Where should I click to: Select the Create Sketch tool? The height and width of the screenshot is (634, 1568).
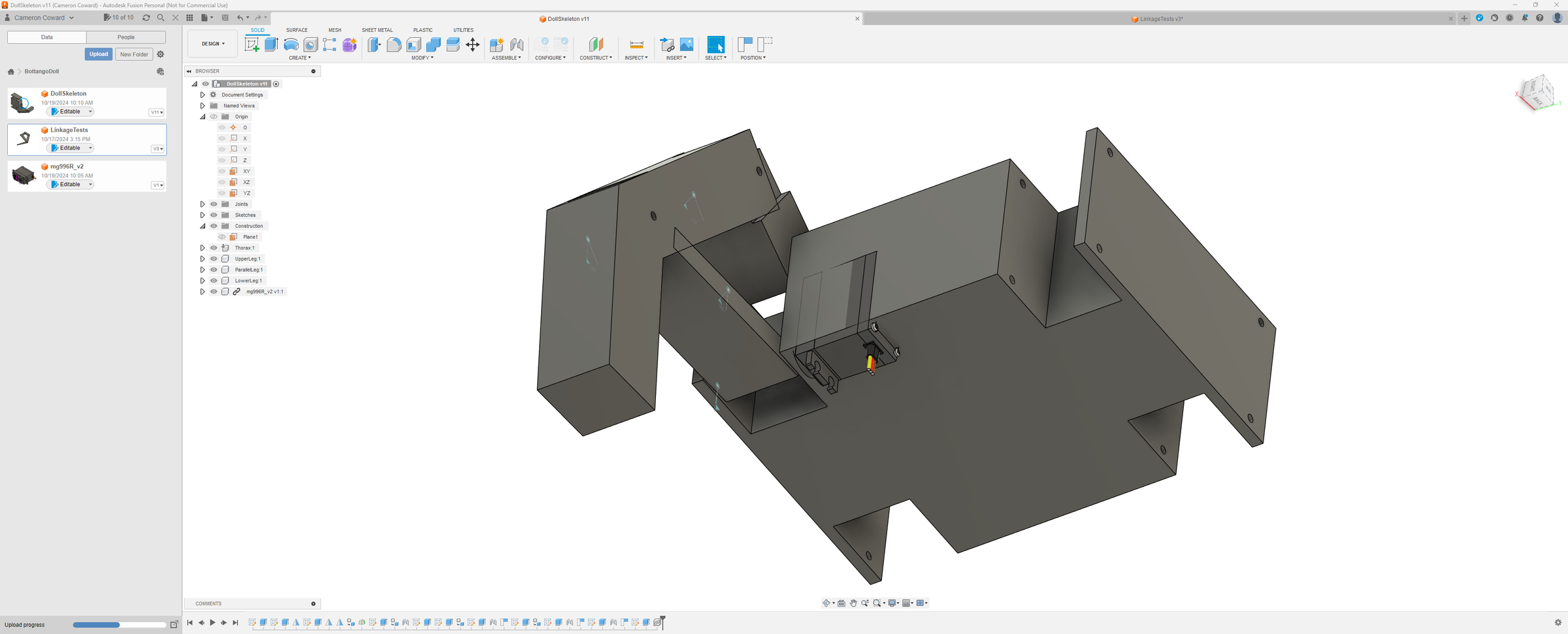click(x=252, y=44)
